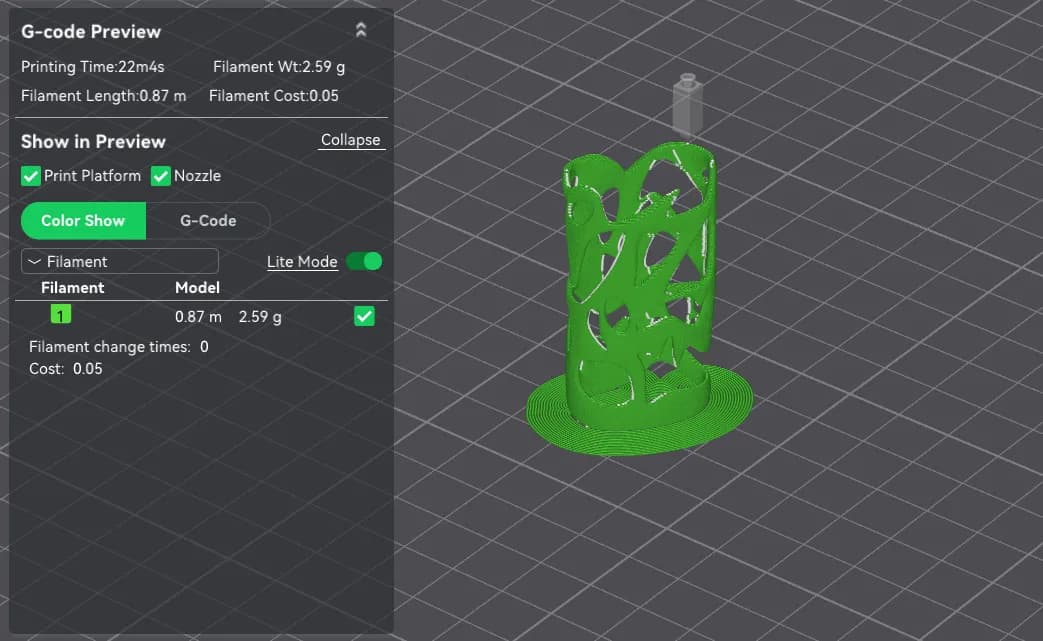Click the Filament Length:0.87 m text

(104, 96)
